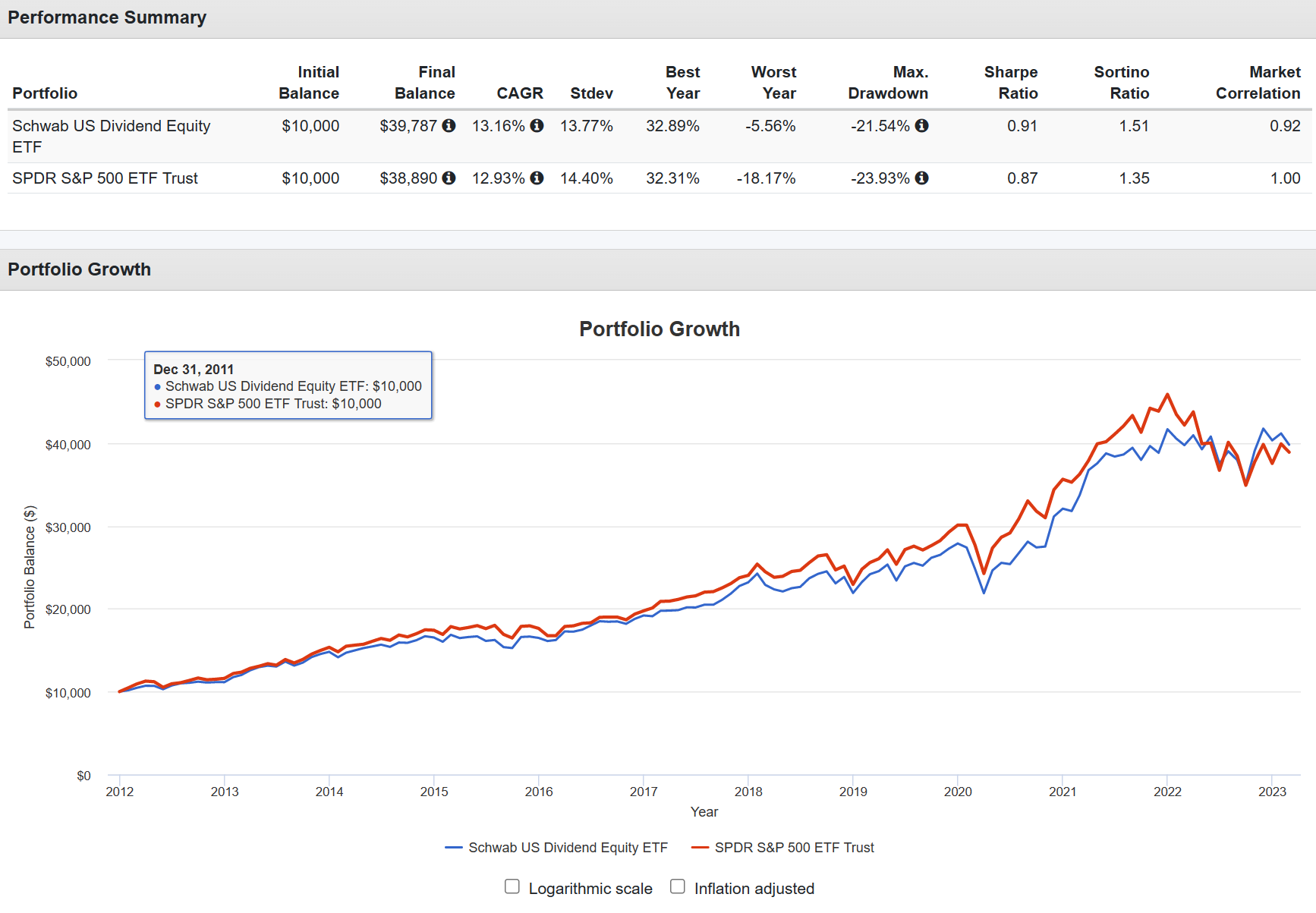1316x913 pixels.
Task: Select the Market Correlation column header
Action: pyautogui.click(x=1258, y=82)
